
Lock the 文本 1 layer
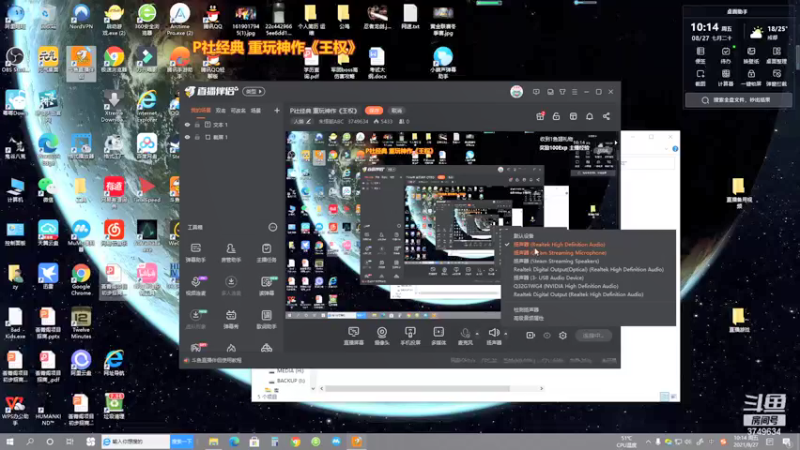(197, 124)
